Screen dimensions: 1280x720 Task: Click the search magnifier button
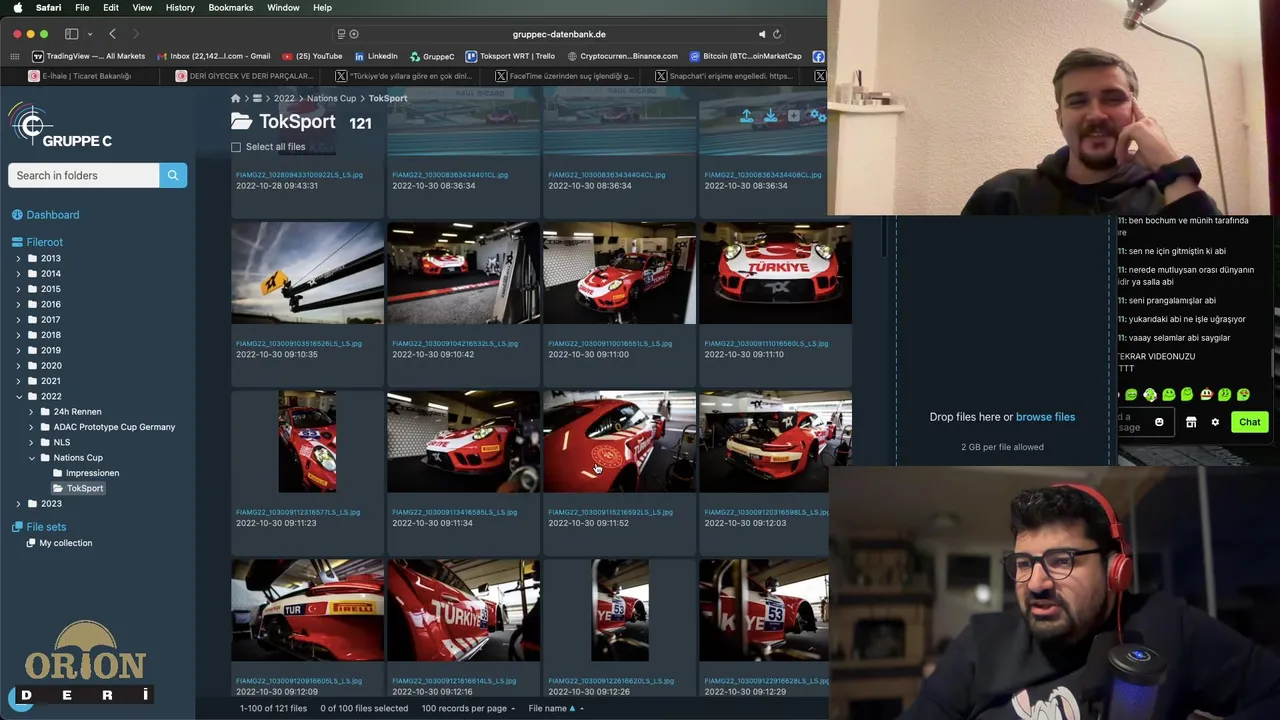click(x=173, y=175)
